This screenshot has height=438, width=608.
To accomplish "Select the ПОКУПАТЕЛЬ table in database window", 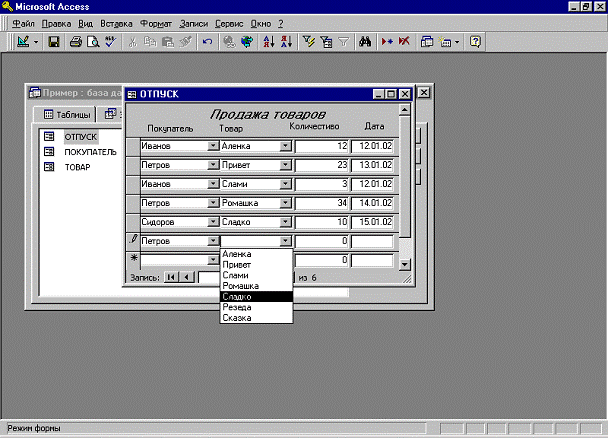I will tap(89, 151).
